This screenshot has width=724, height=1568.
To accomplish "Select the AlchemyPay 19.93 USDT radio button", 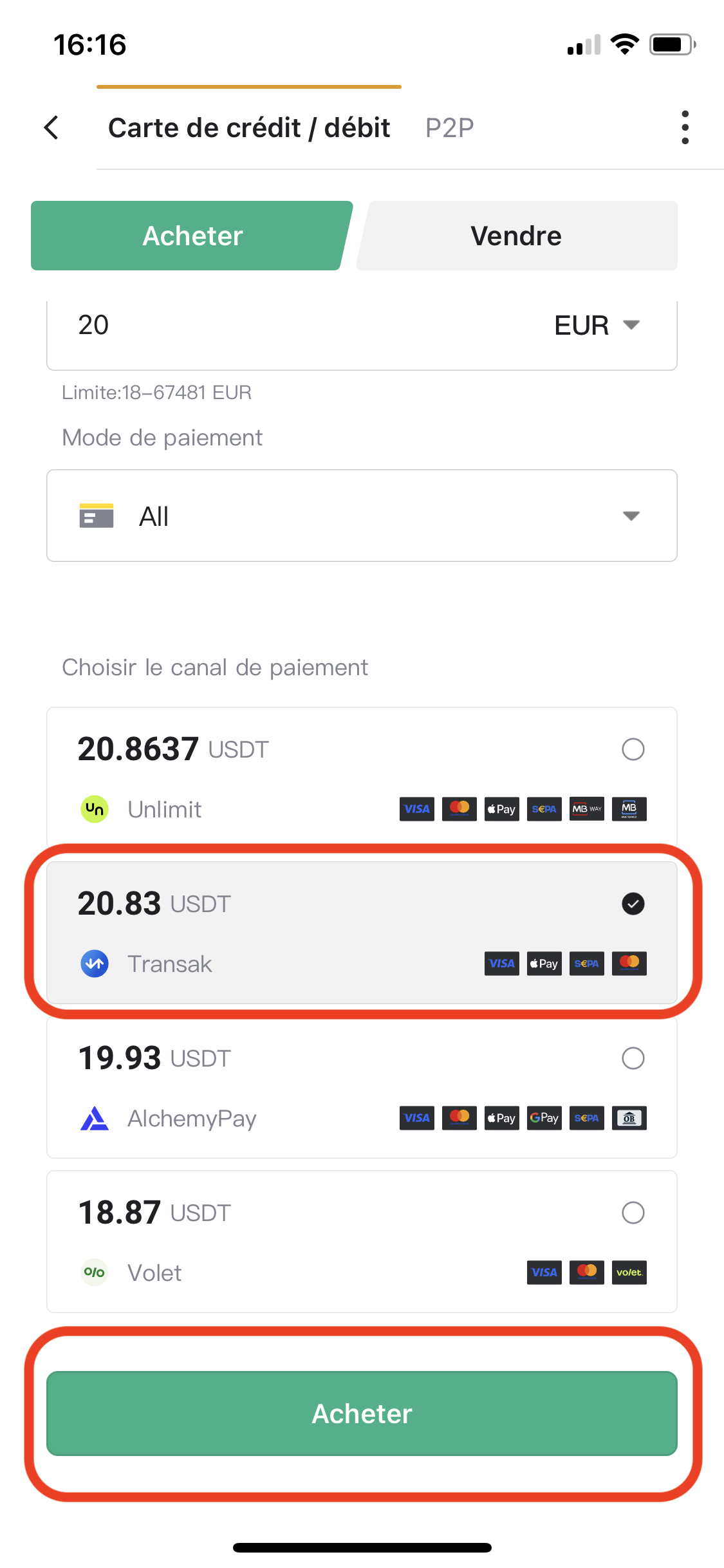I will pyautogui.click(x=633, y=1058).
